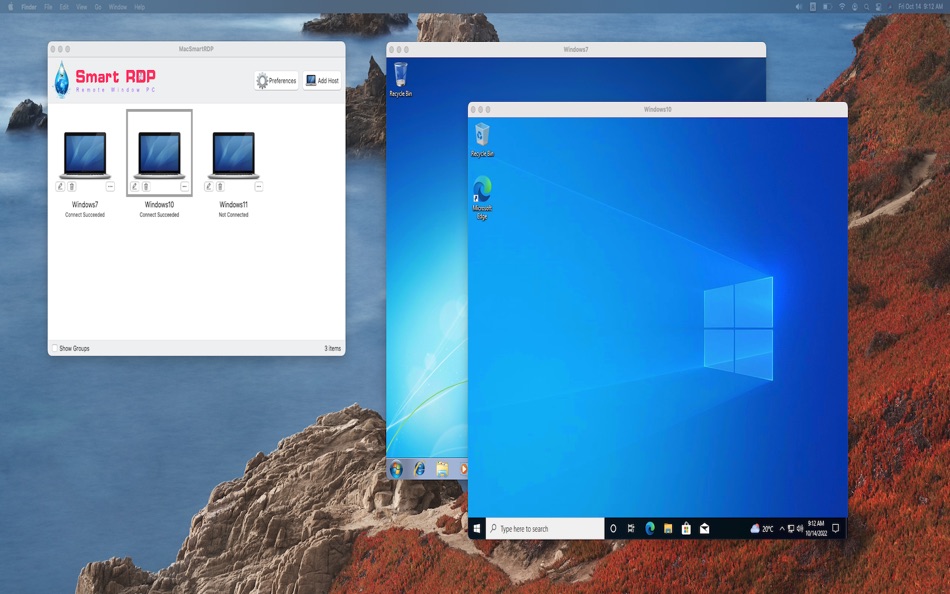Viewport: 950px width, 594px height.
Task: Open the Windows10 clock showing 9:12 AM
Action: [x=816, y=529]
